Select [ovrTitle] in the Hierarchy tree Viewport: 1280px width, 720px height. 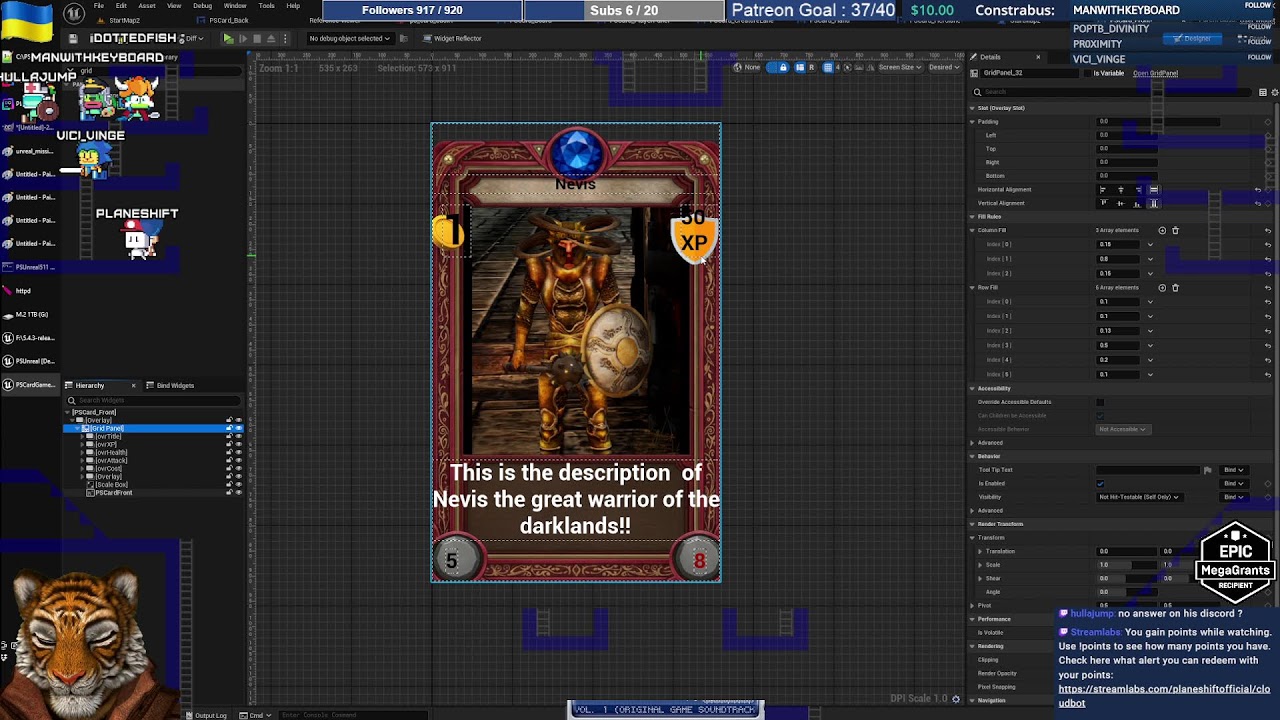tap(109, 436)
